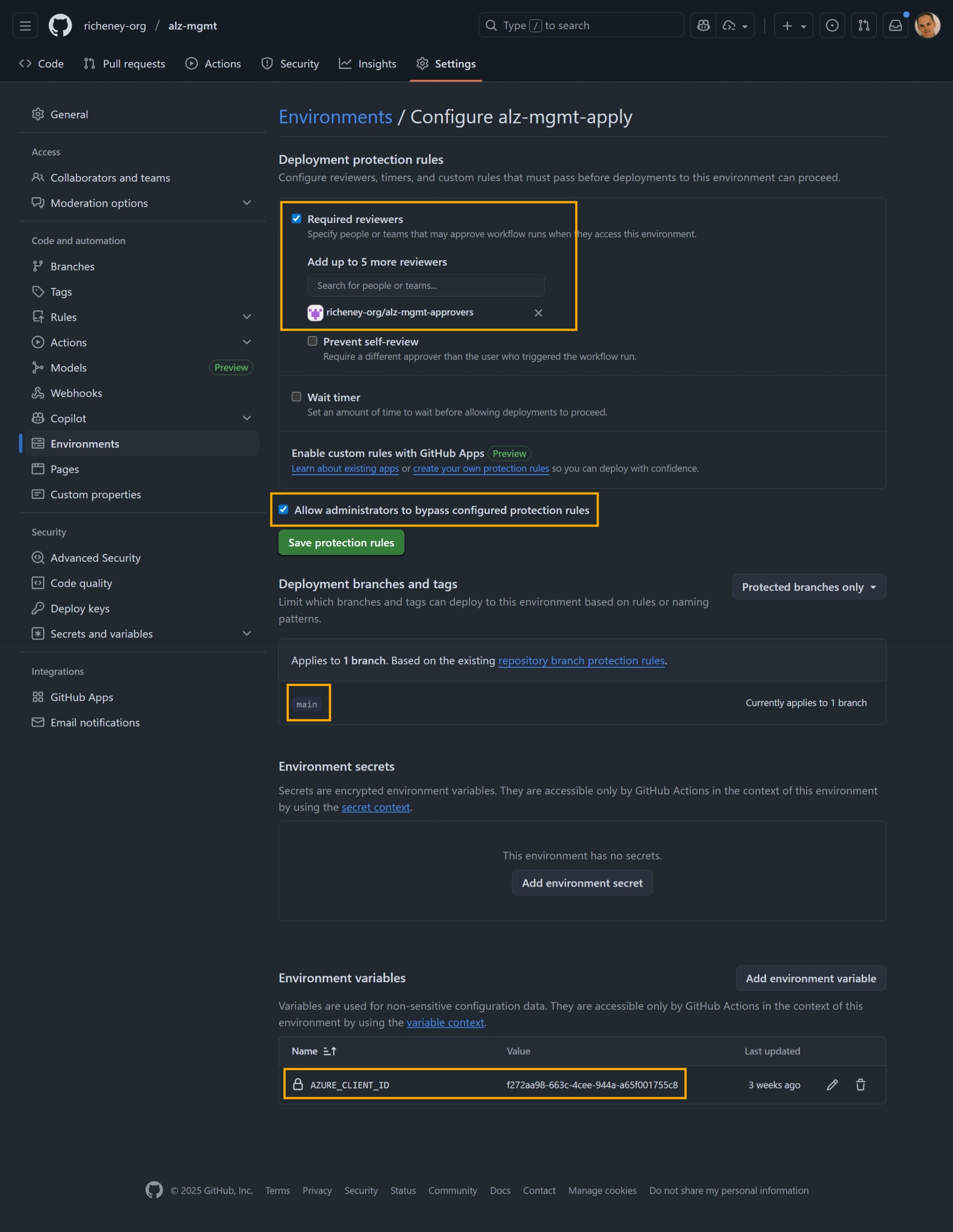Open the Pull requests tab
This screenshot has width=953, height=1232.
[x=124, y=63]
